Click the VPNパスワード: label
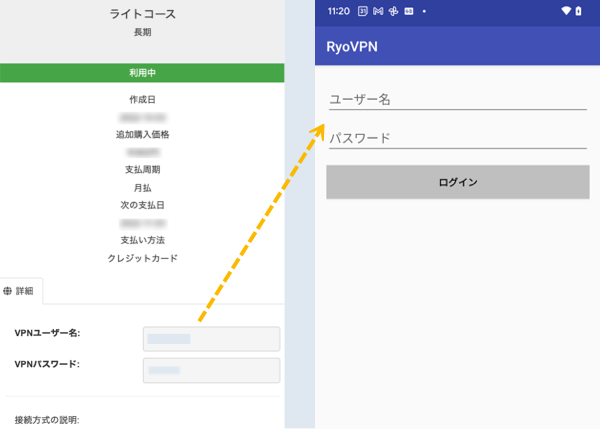Screen dimensions: 600x429 (47, 364)
